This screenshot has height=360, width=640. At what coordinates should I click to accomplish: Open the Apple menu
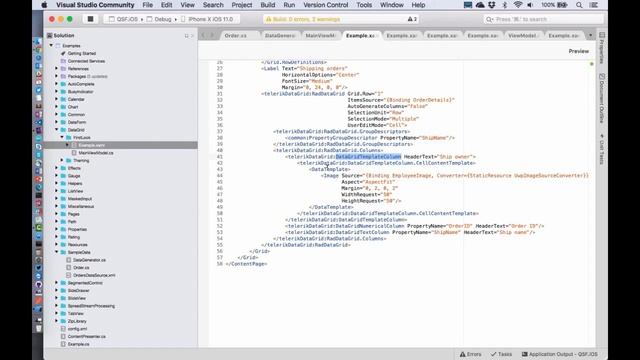pyautogui.click(x=44, y=5)
